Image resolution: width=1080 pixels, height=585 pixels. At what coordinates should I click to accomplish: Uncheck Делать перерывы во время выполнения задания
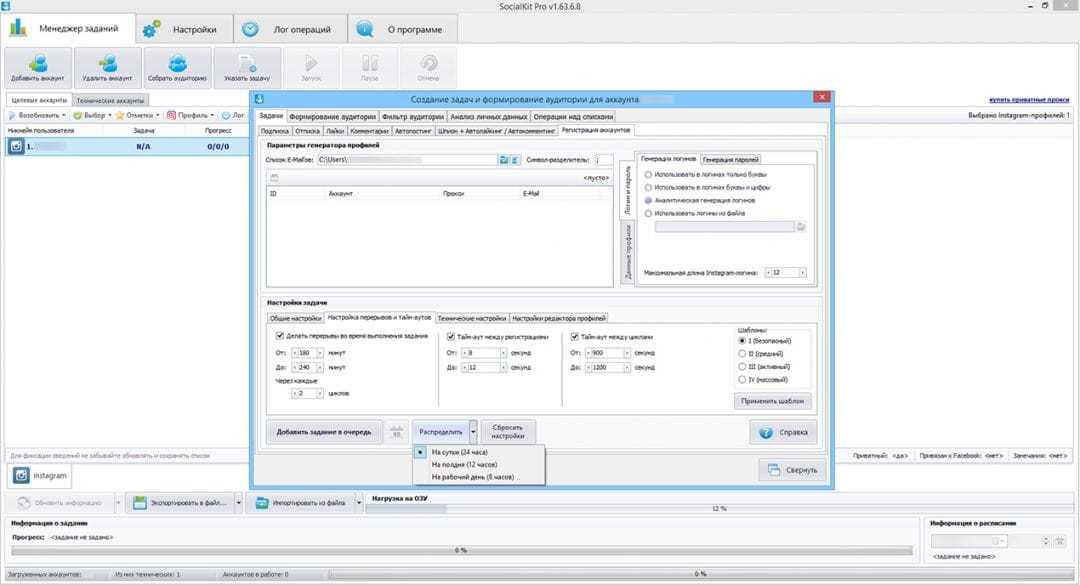(281, 336)
